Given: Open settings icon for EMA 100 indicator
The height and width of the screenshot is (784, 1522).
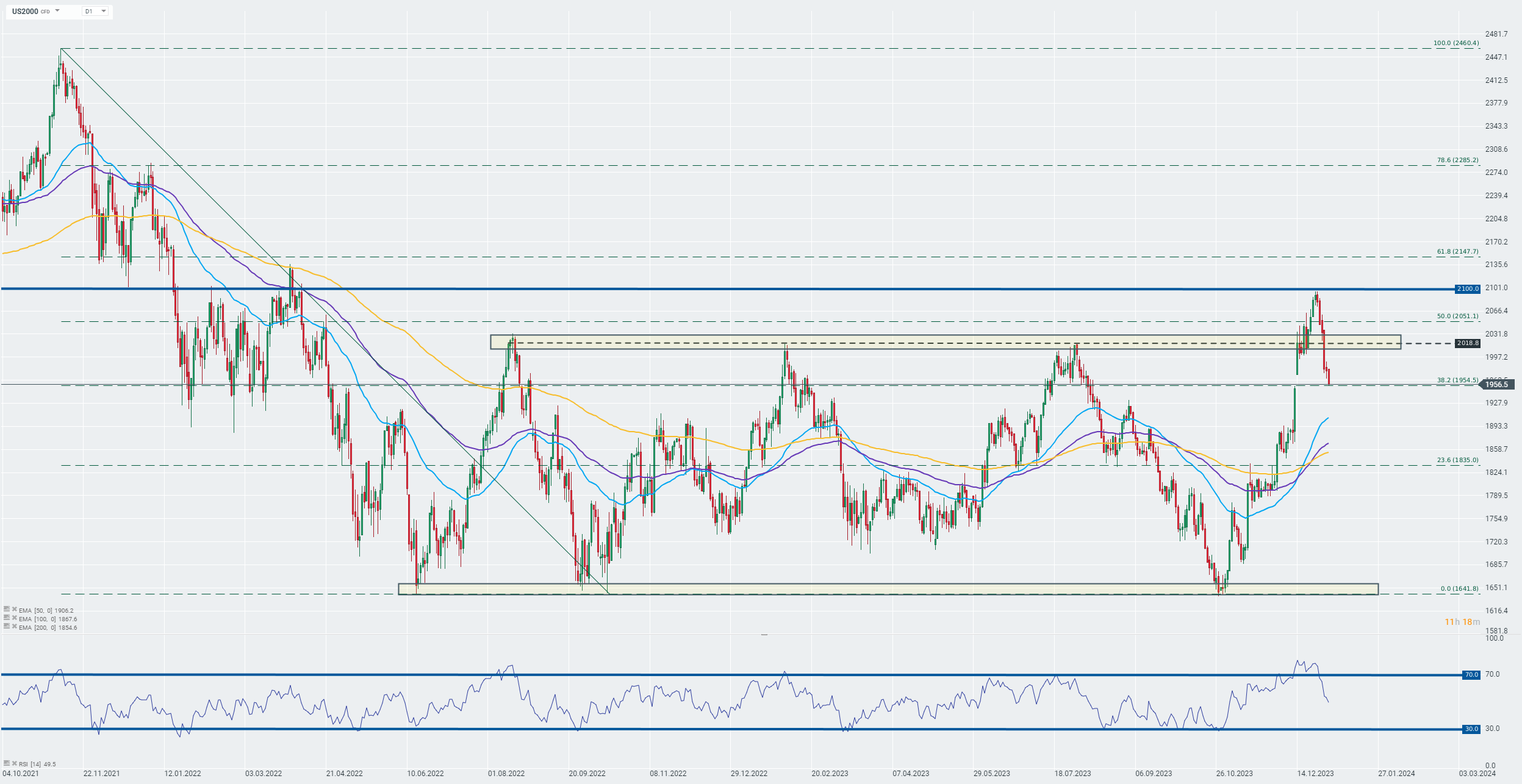Looking at the screenshot, I should pyautogui.click(x=7, y=618).
